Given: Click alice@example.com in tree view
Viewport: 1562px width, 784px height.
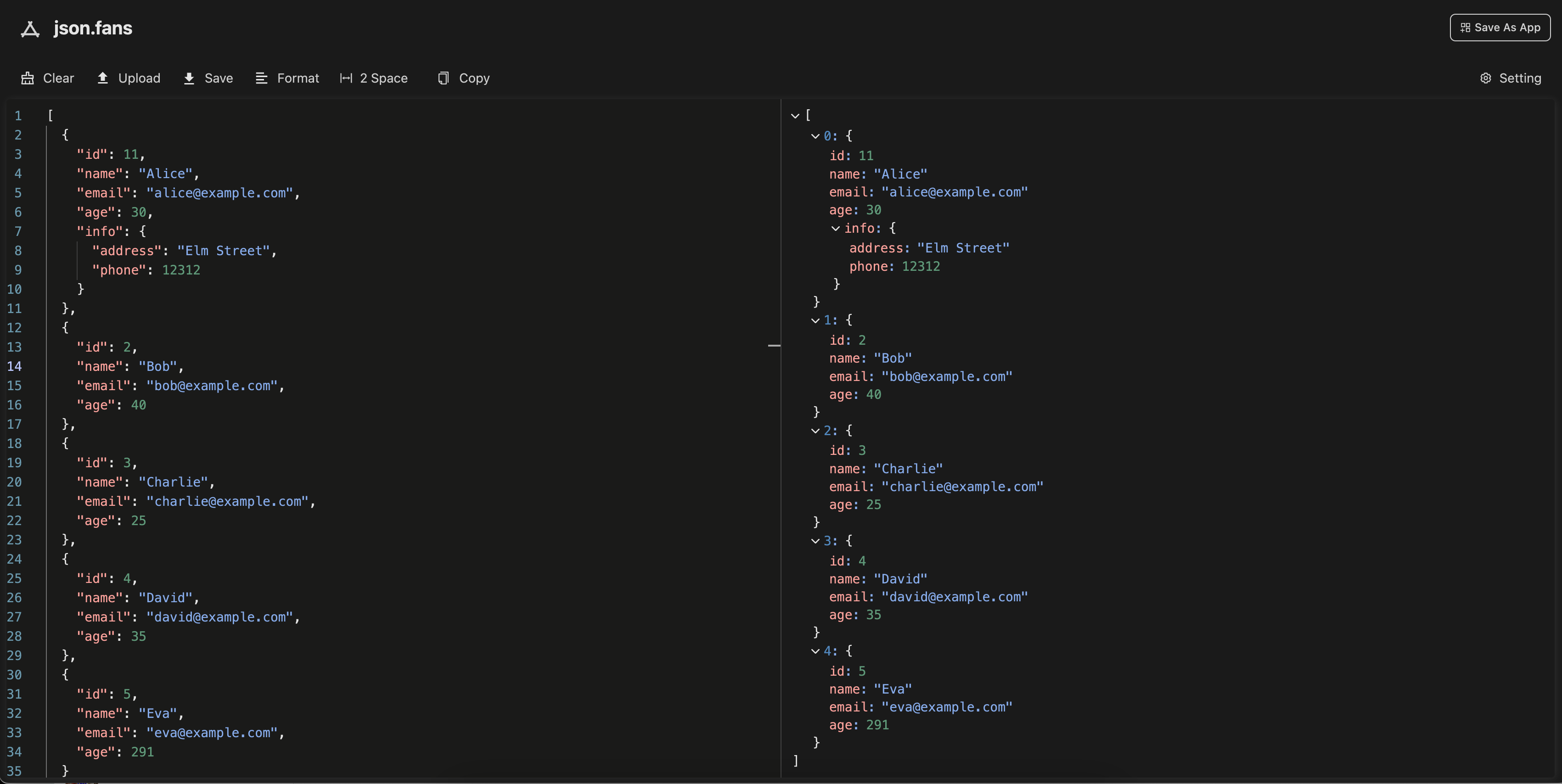Looking at the screenshot, I should coord(955,192).
